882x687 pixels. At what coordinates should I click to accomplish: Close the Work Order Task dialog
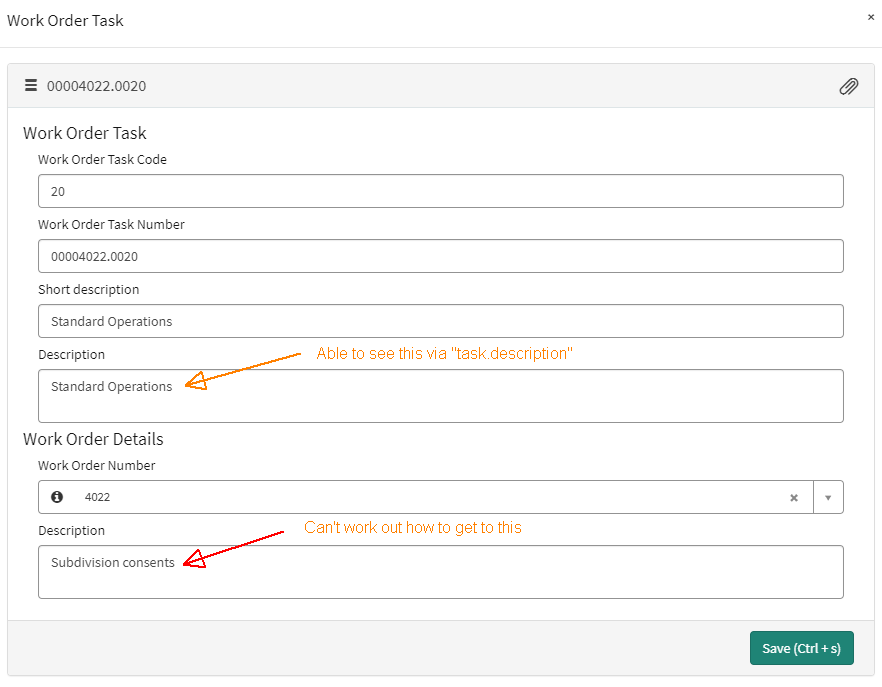(869, 17)
